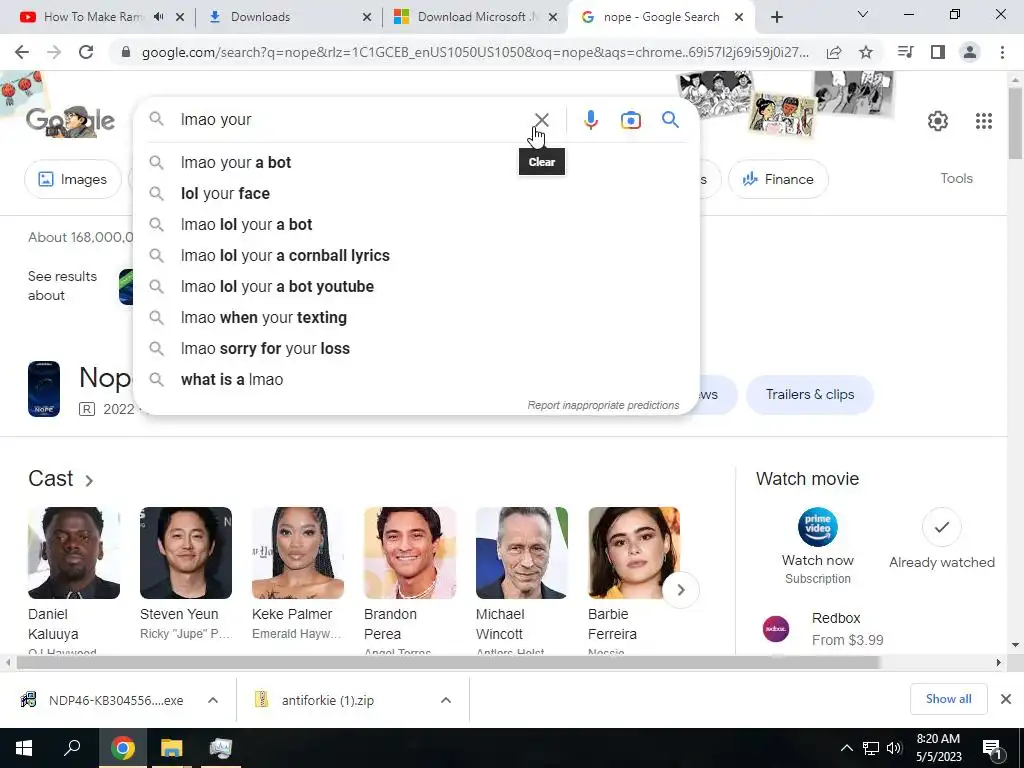This screenshot has width=1024, height=768.
Task: Click the address bar URL
Action: pos(475,52)
